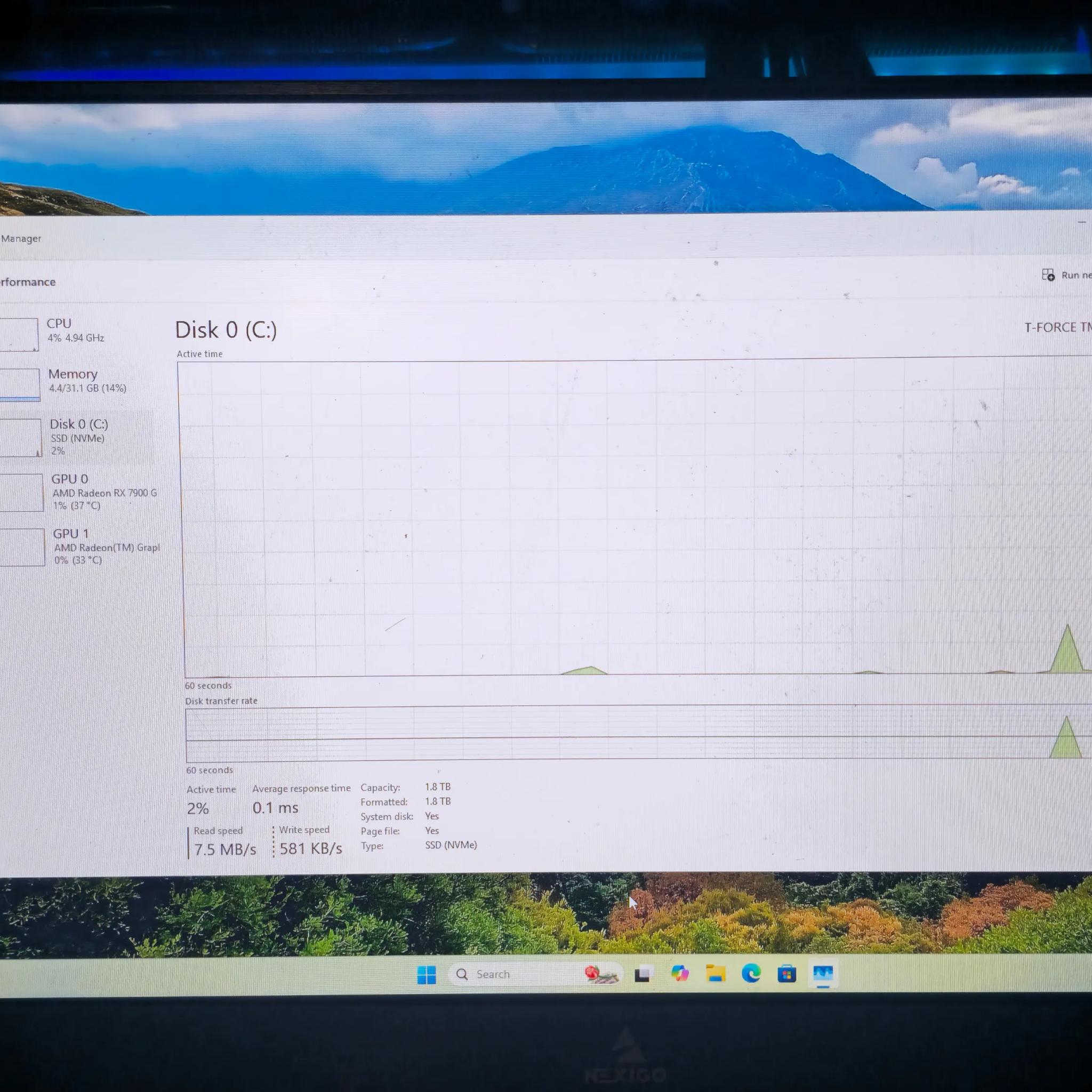The width and height of the screenshot is (1092, 1092).
Task: Launch Copilot from the taskbar
Action: (679, 973)
